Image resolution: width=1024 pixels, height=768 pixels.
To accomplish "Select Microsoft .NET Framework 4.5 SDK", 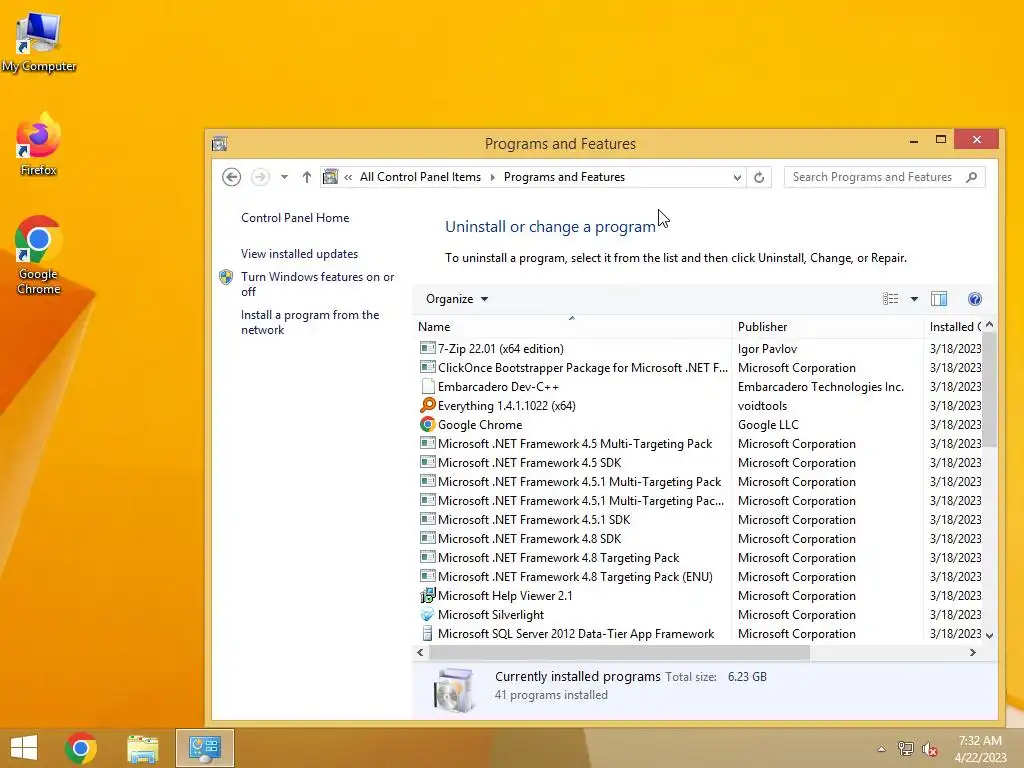I will 699,462.
